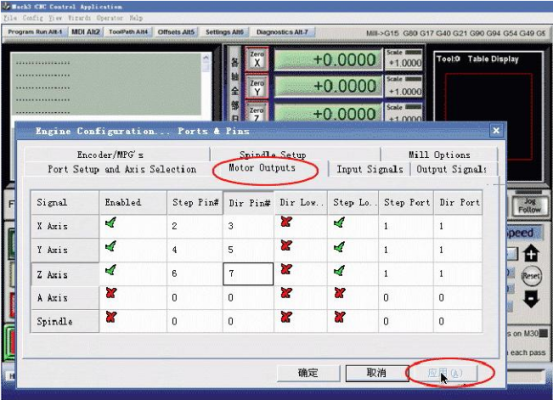Viewport: 554px width, 401px height.
Task: Click X Scale +1.0000 field in Mach3
Action: [x=404, y=63]
